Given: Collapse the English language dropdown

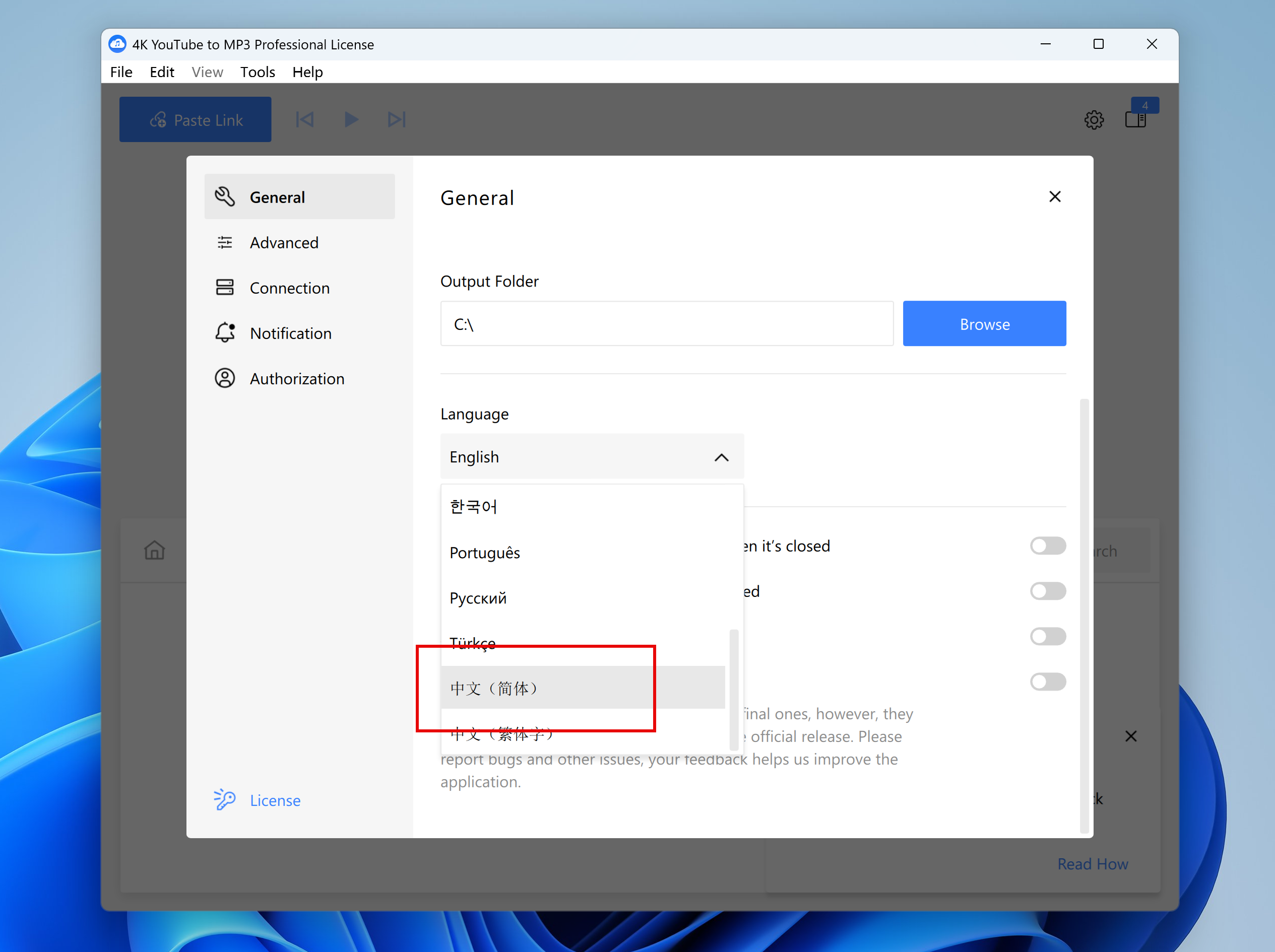Looking at the screenshot, I should (721, 457).
